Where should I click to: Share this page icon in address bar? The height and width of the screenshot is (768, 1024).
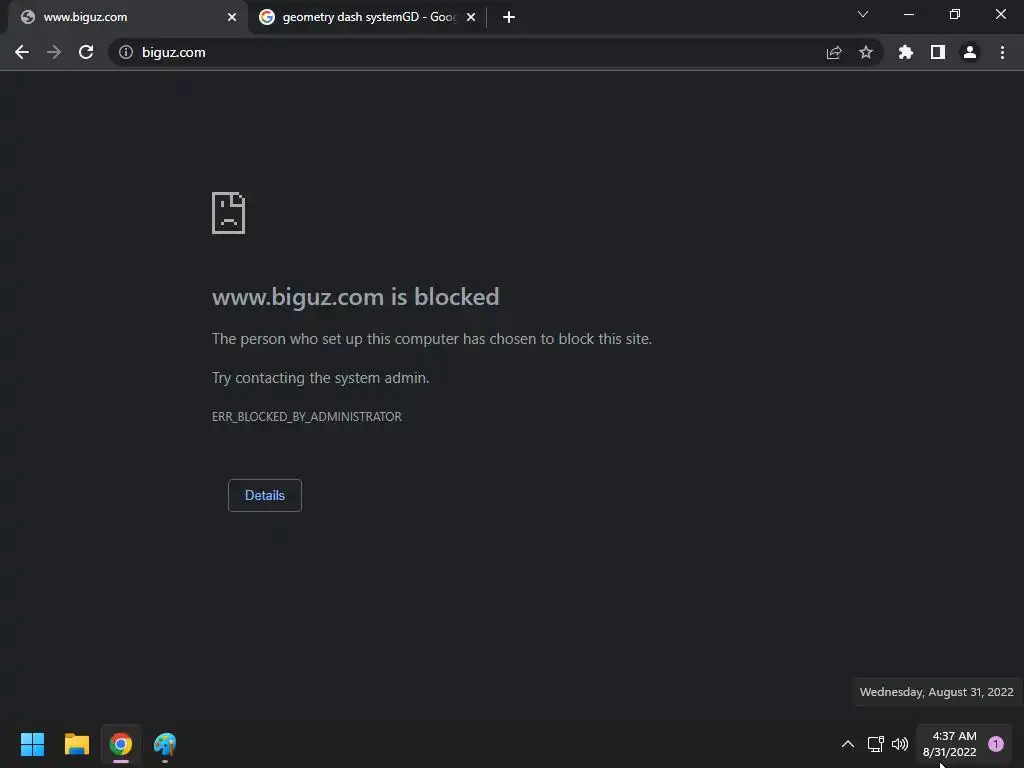[x=834, y=52]
